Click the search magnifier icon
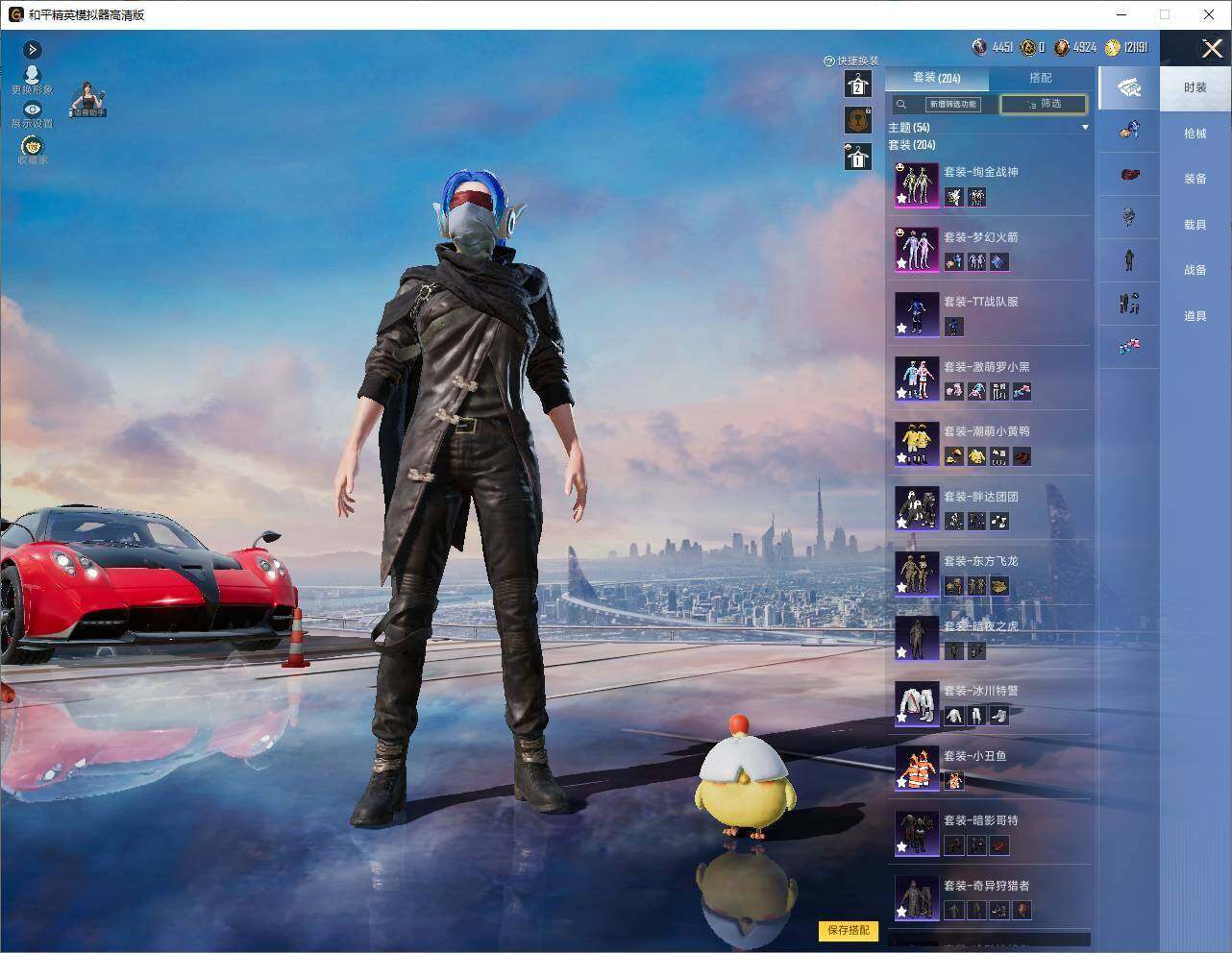The height and width of the screenshot is (953, 1232). point(901,104)
